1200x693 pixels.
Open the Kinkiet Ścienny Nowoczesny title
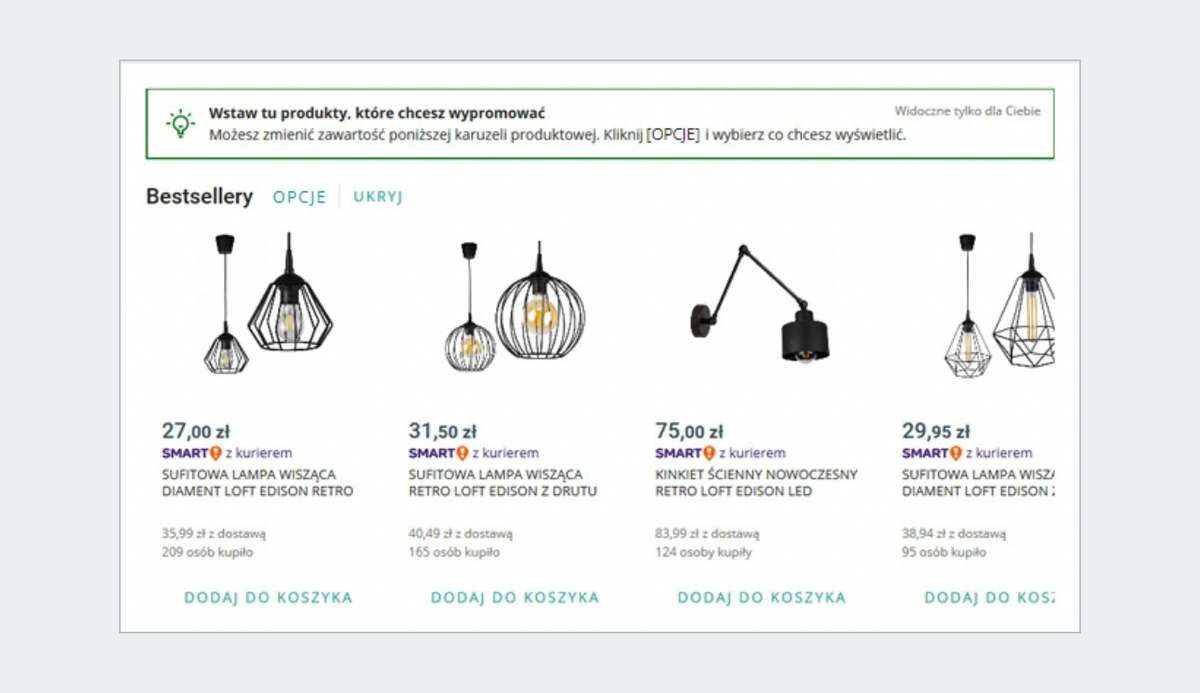[x=756, y=483]
